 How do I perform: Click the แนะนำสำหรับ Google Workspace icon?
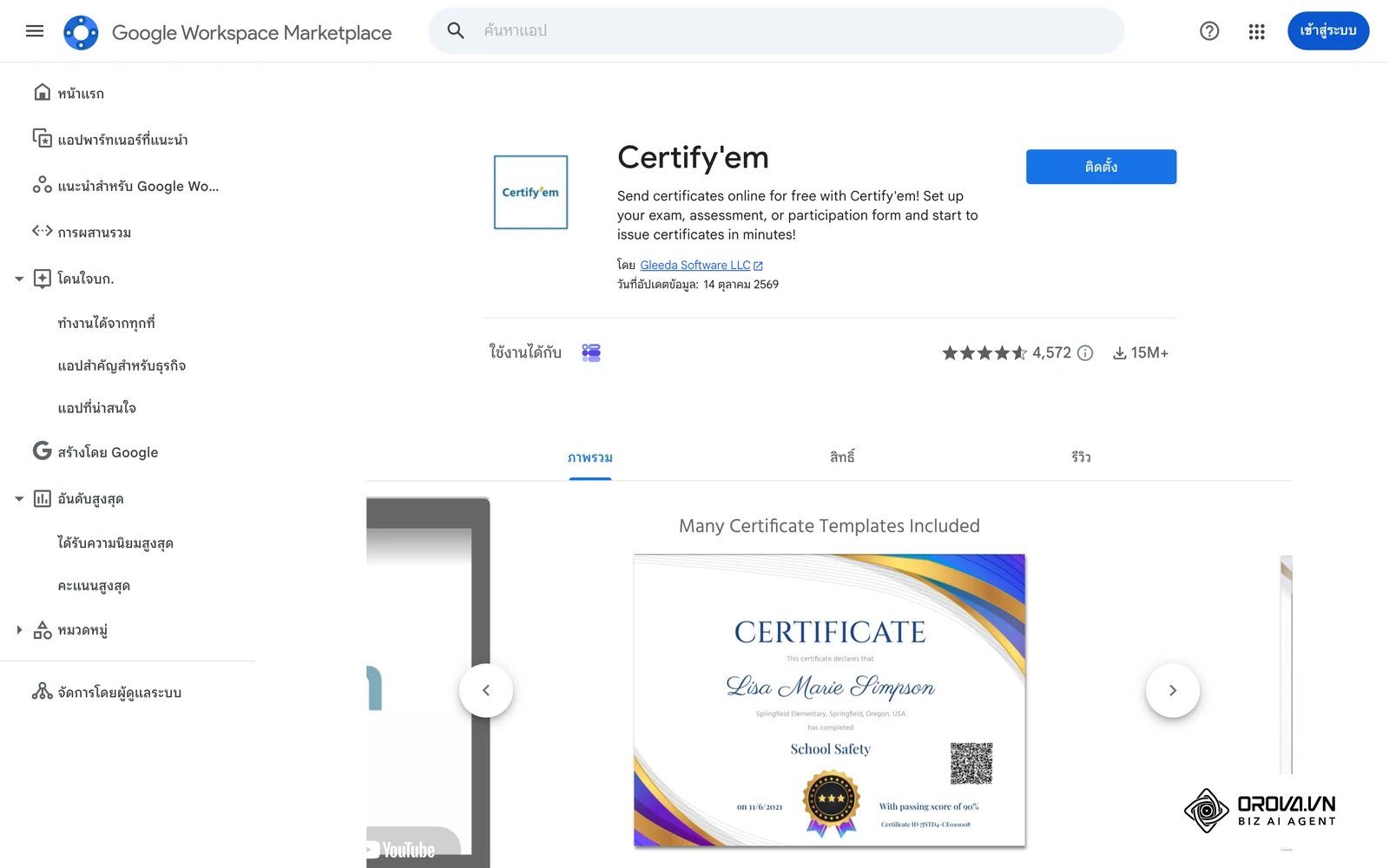[x=42, y=185]
